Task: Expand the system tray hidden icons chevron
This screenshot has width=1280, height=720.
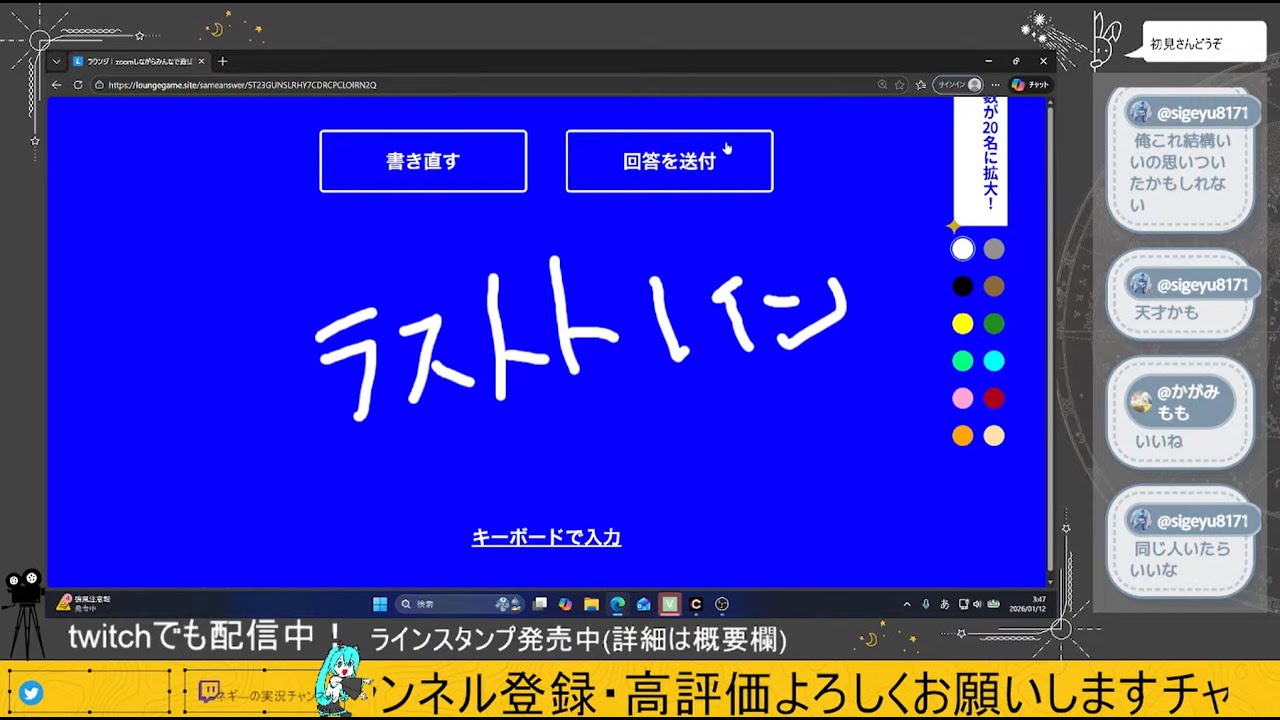Action: click(907, 604)
